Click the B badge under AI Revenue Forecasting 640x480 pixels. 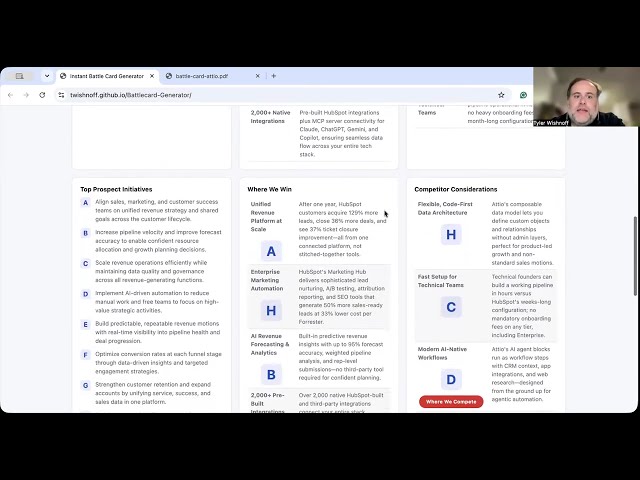pos(271,375)
